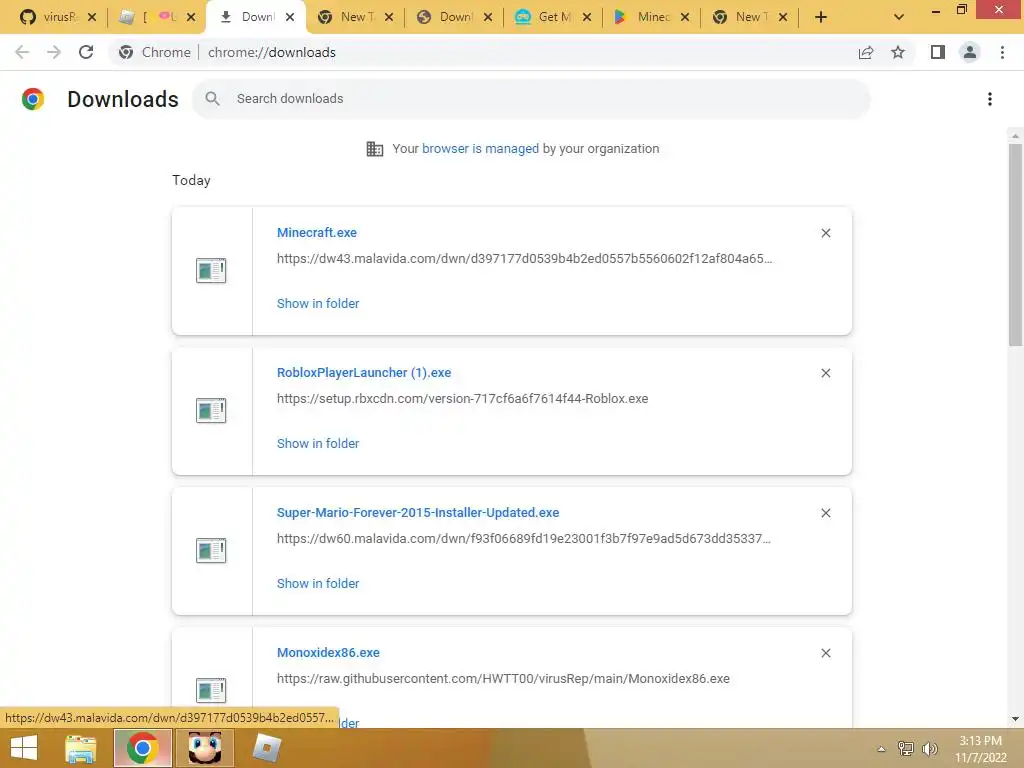This screenshot has height=768, width=1024.
Task: Click the browser back arrow
Action: pos(22,52)
